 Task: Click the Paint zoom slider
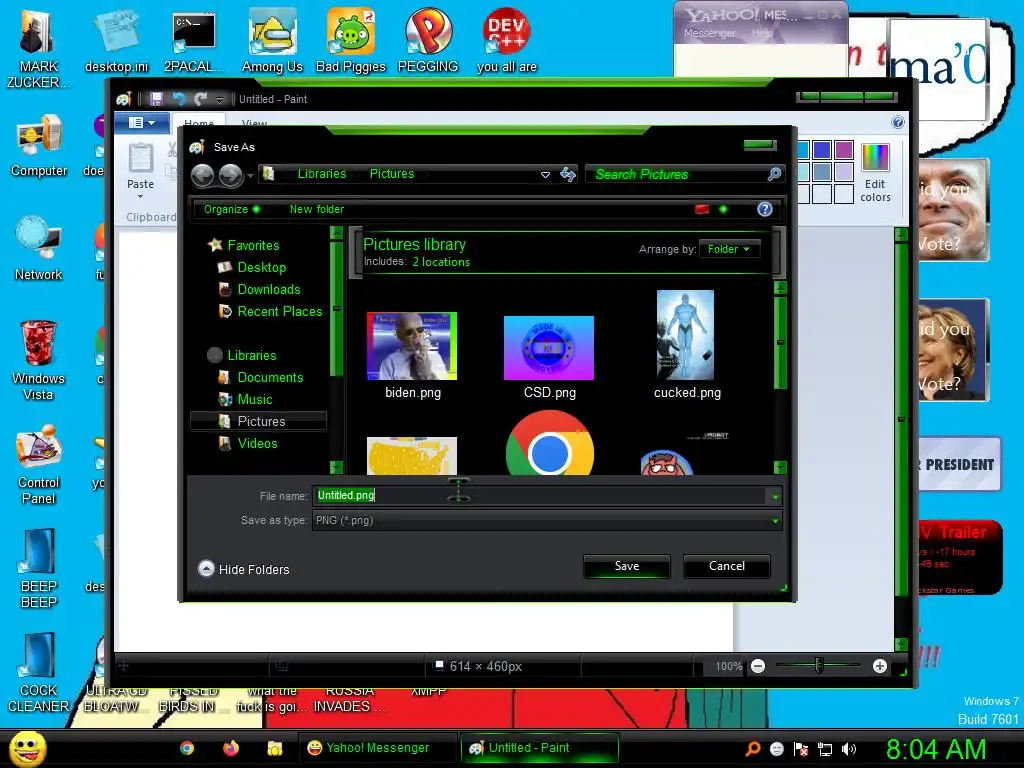point(819,666)
